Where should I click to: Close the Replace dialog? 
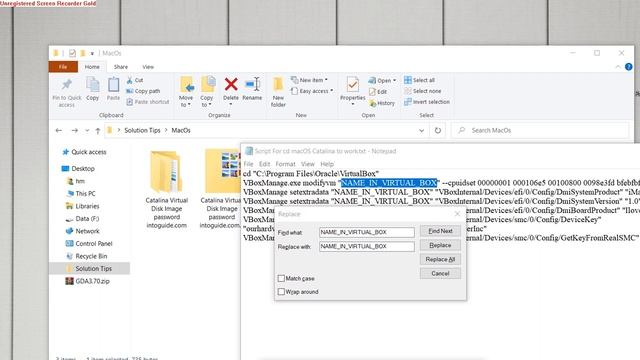[457, 214]
